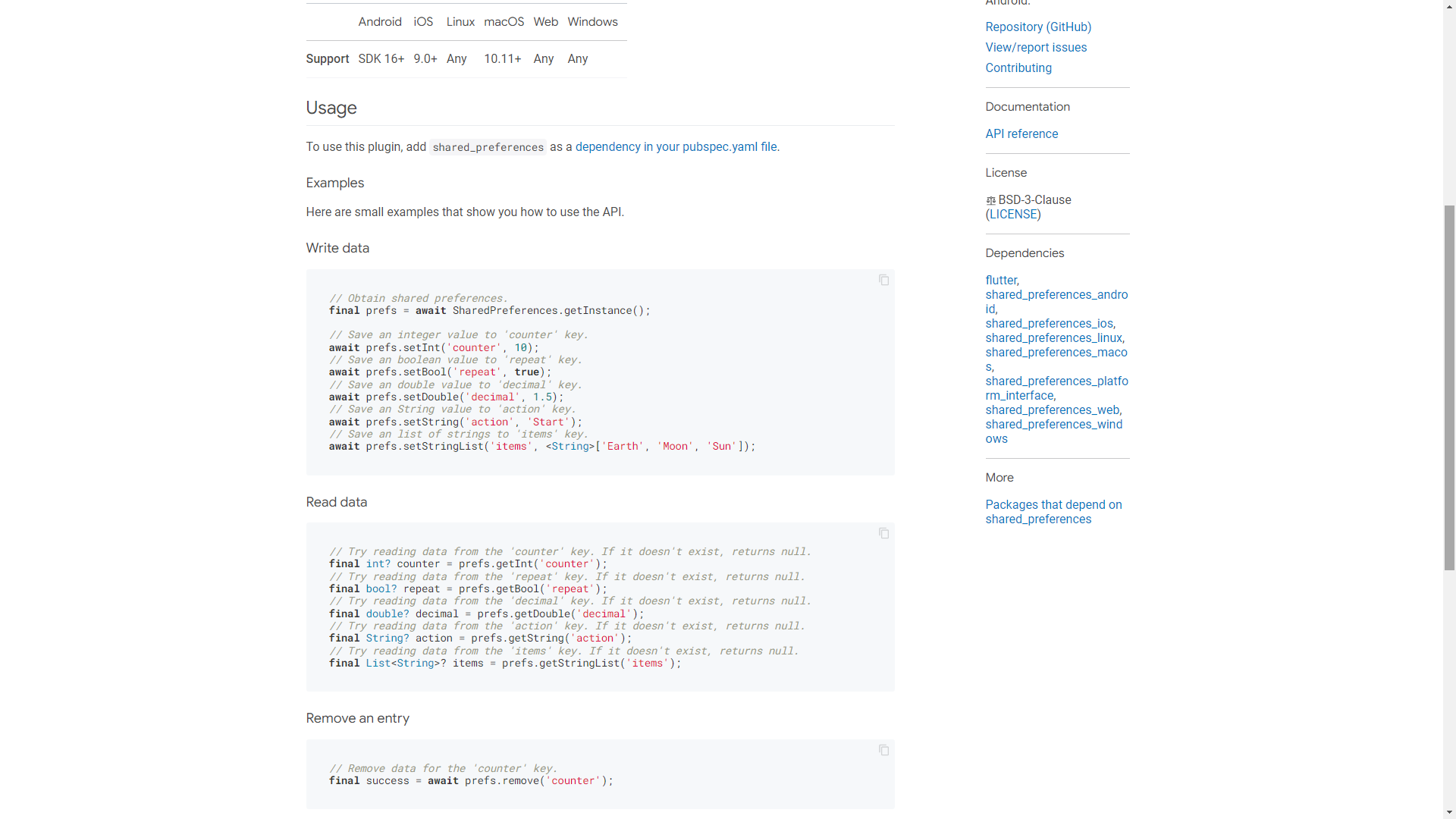The width and height of the screenshot is (1456, 819).
Task: Open the shared_preferences_ios dependency link
Action: (1049, 324)
